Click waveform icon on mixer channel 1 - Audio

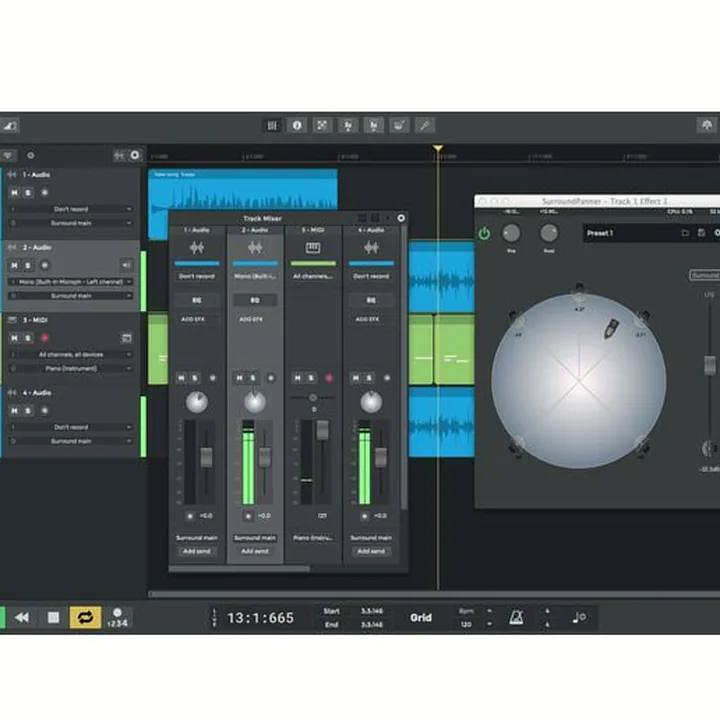(x=197, y=248)
